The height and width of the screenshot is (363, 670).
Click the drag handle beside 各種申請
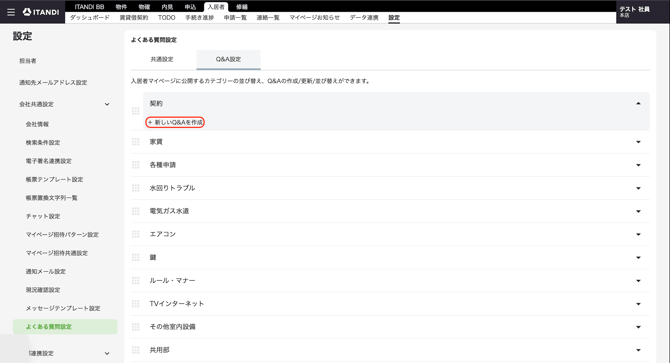click(135, 165)
